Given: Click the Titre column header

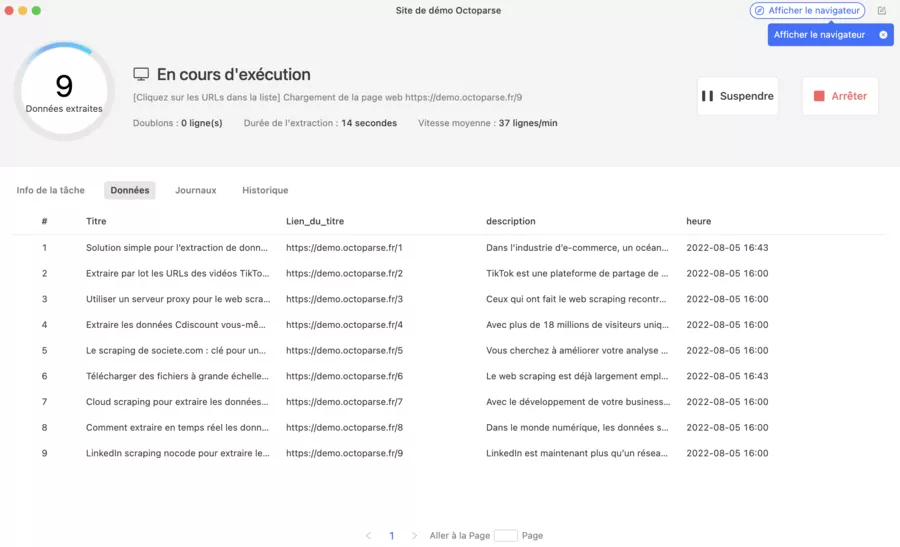Looking at the screenshot, I should tap(96, 221).
